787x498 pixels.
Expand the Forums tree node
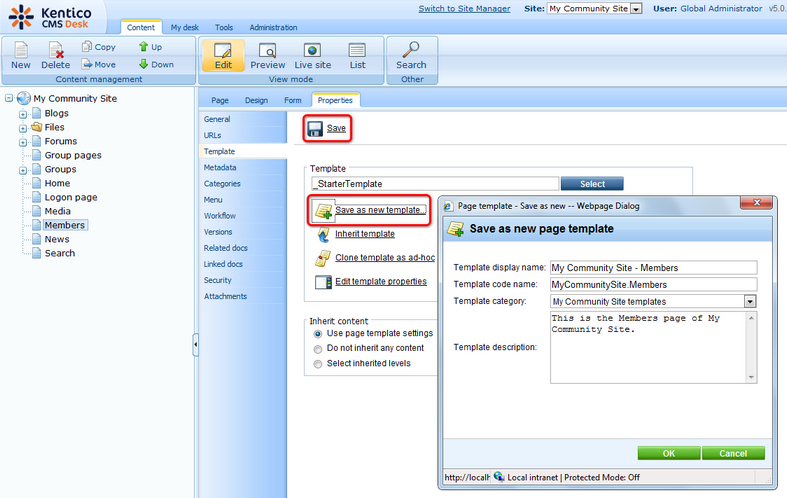coord(23,143)
